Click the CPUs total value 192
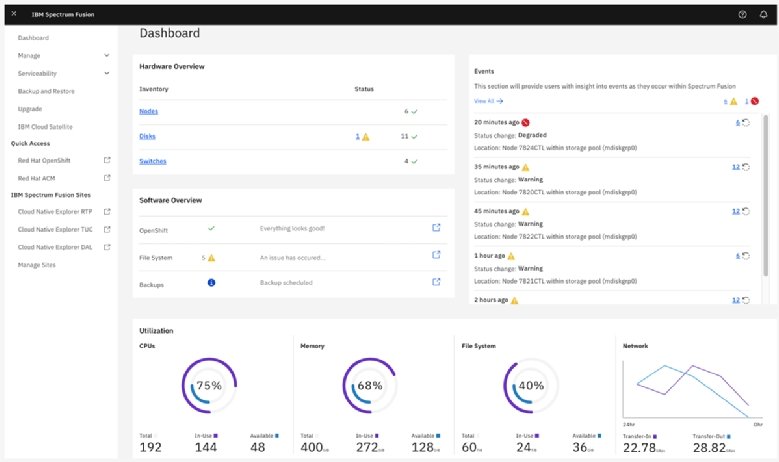 tap(151, 448)
